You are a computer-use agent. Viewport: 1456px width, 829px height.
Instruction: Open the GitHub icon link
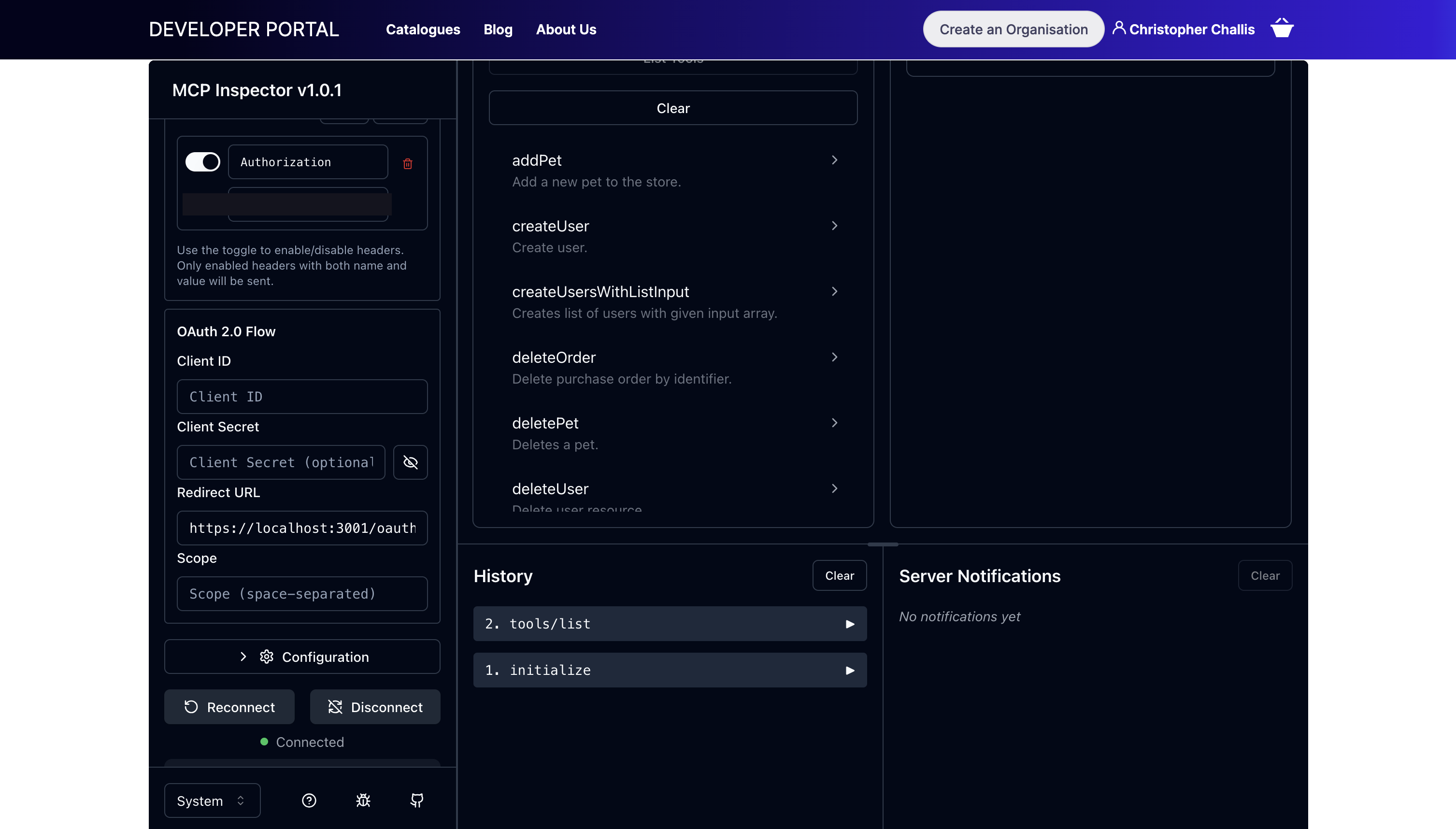tap(416, 800)
